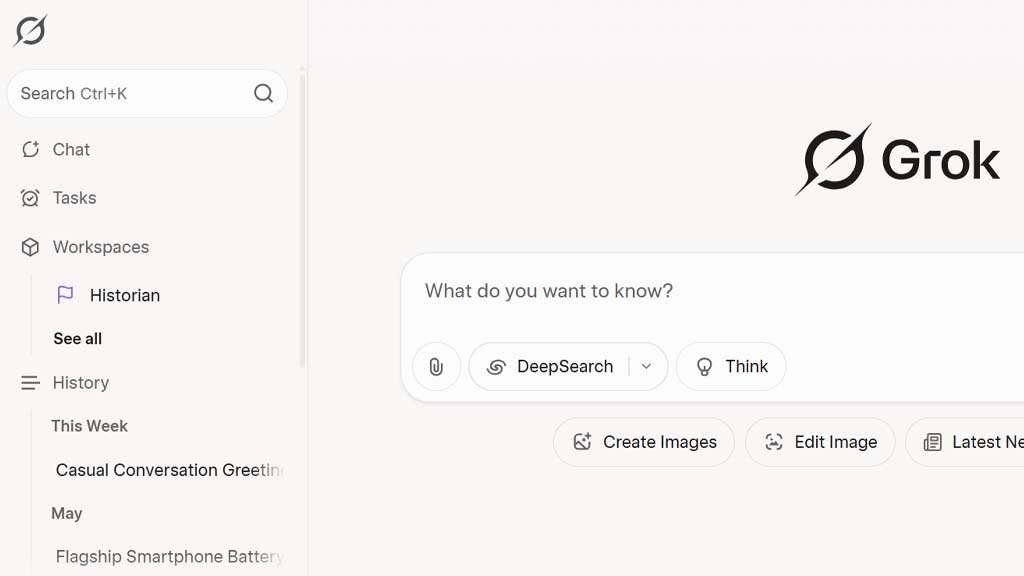Click the Chat bubble icon

pos(30,150)
